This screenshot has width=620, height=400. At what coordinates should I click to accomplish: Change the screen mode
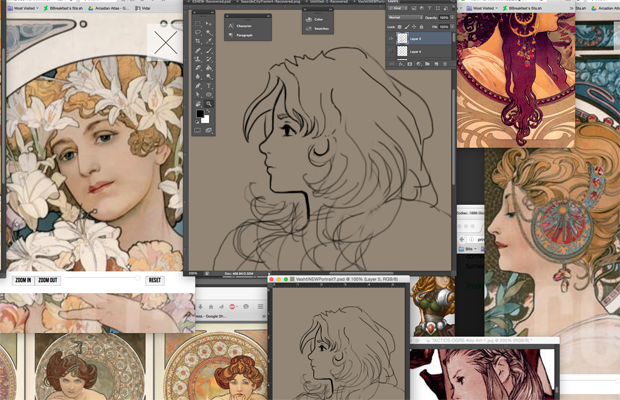coord(208,130)
